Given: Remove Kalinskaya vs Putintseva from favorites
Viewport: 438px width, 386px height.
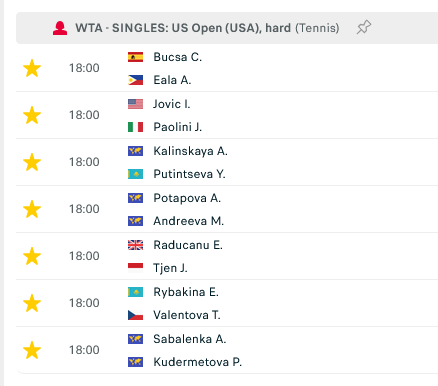Looking at the screenshot, I should click(32, 162).
